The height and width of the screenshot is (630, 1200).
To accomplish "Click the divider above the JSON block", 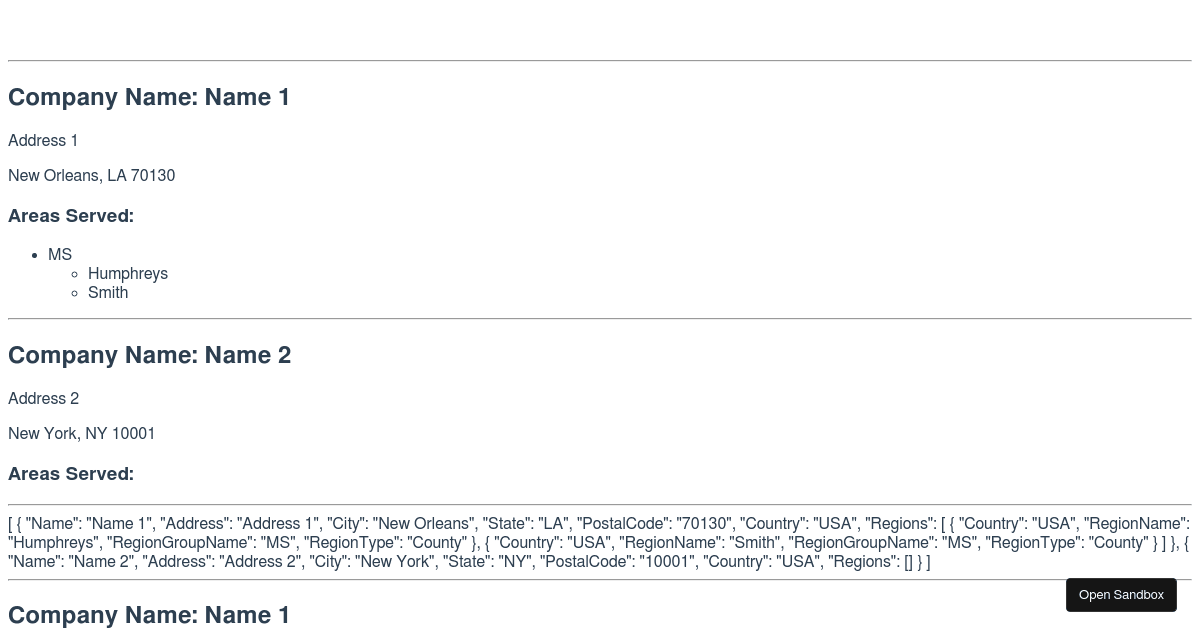I will click(600, 505).
